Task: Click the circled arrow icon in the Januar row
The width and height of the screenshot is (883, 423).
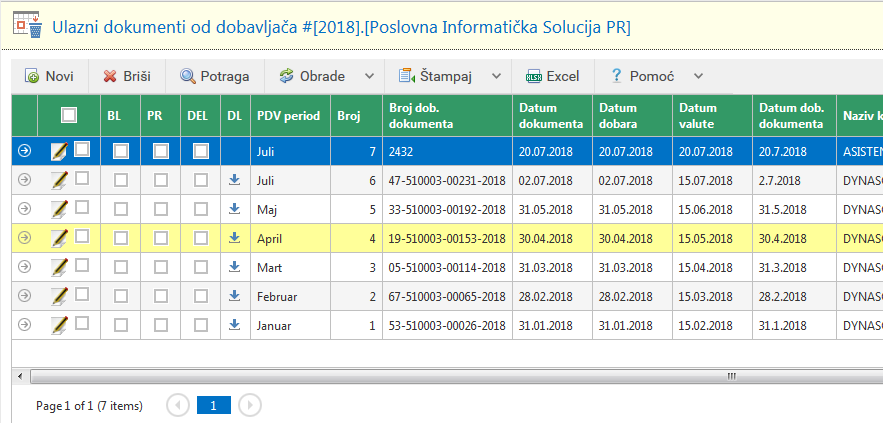Action: pos(25,325)
